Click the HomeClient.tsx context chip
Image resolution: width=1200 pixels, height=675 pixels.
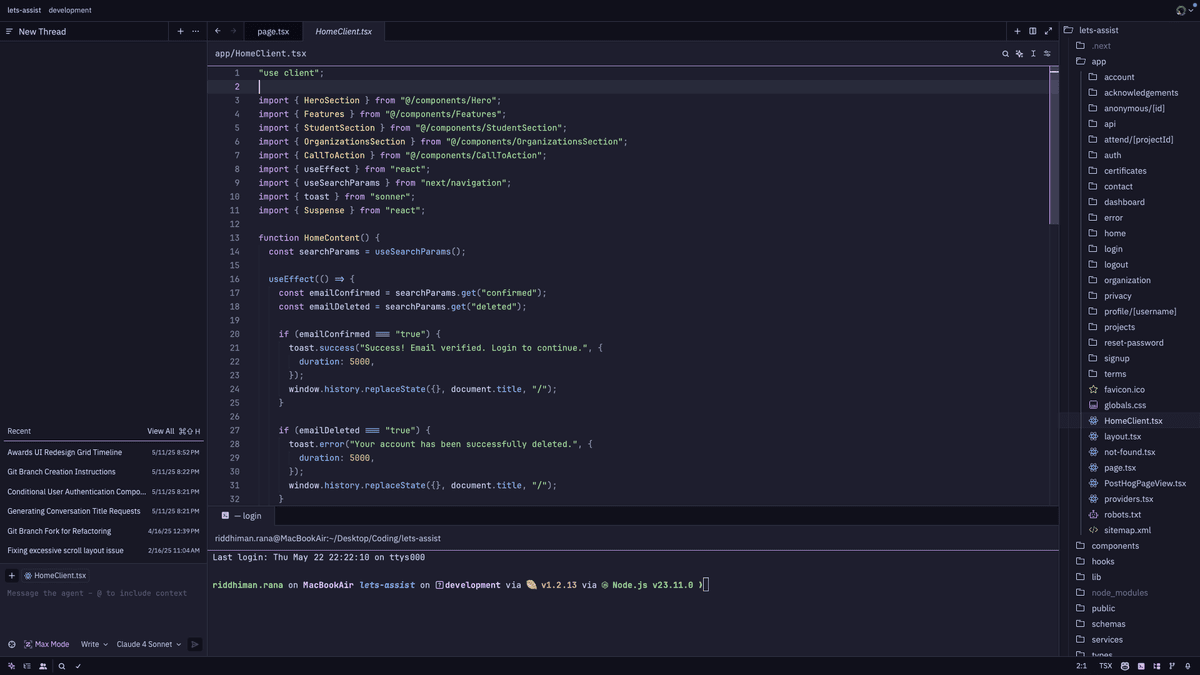click(x=55, y=576)
